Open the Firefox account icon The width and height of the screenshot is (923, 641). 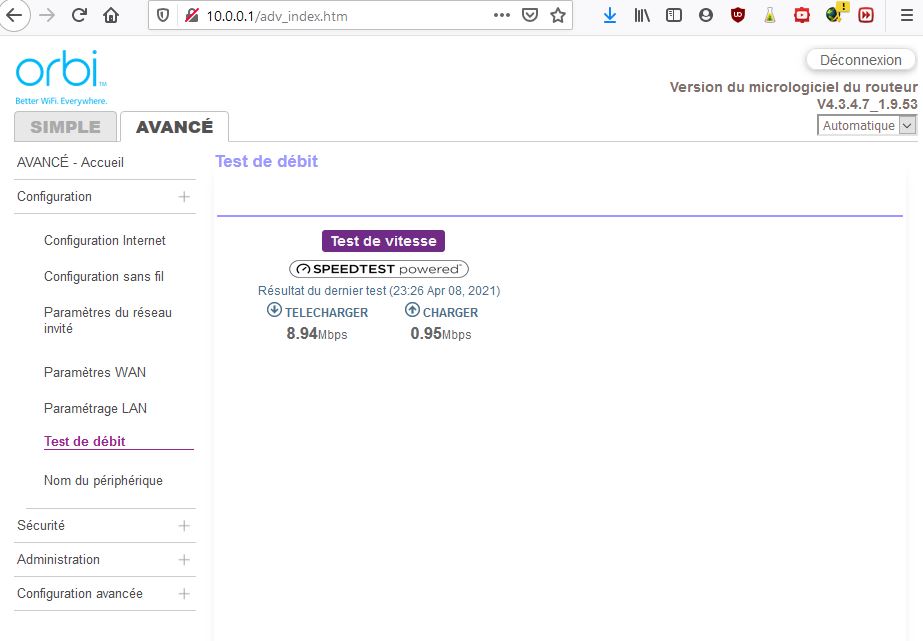[x=706, y=16]
